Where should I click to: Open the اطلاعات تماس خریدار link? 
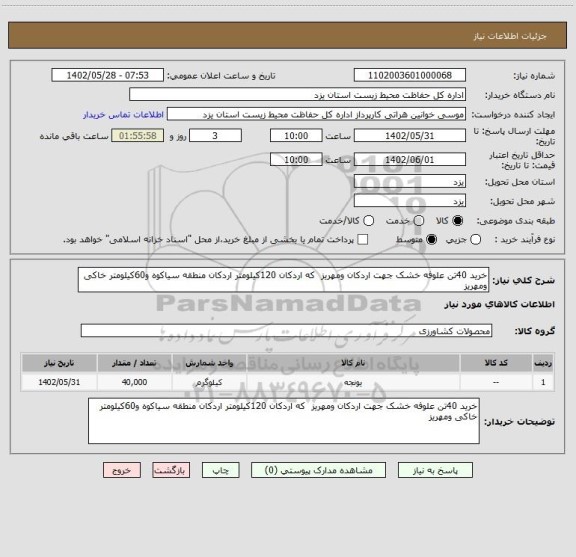pyautogui.click(x=123, y=115)
